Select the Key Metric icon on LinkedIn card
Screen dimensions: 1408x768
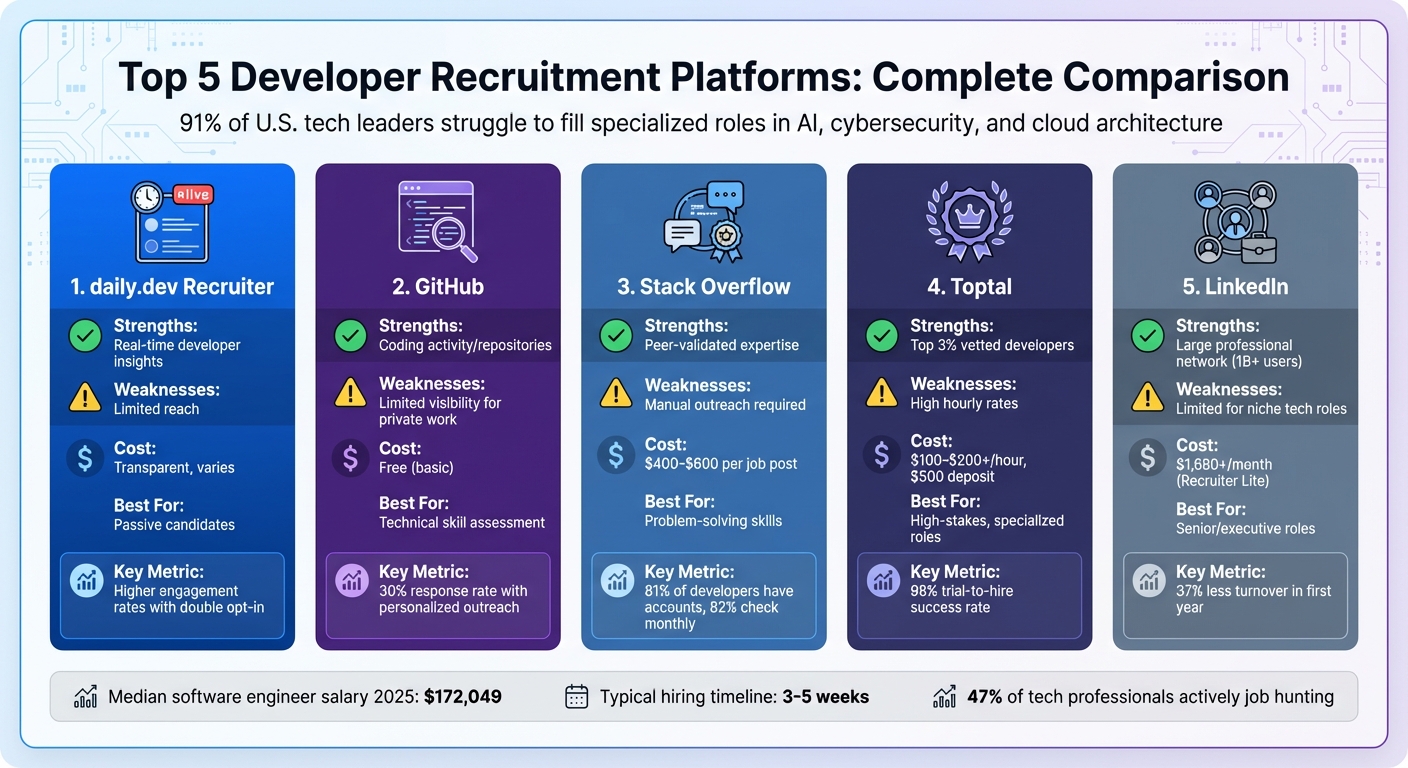[1147, 580]
